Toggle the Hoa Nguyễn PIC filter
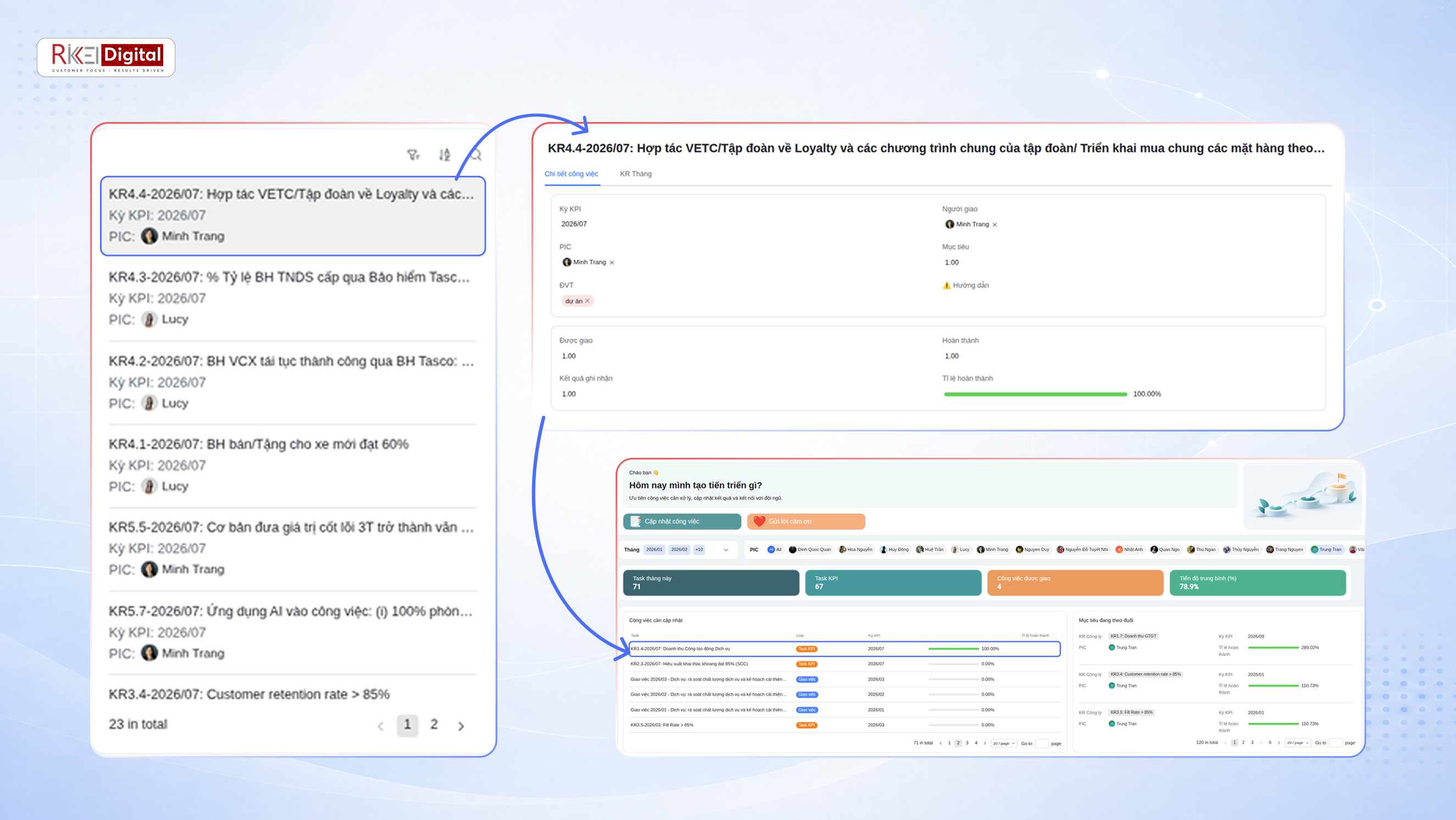This screenshot has width=1456, height=820. (x=856, y=549)
